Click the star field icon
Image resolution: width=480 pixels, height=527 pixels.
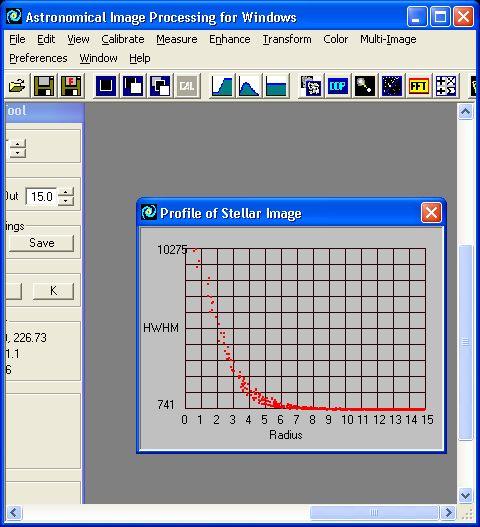(x=392, y=86)
